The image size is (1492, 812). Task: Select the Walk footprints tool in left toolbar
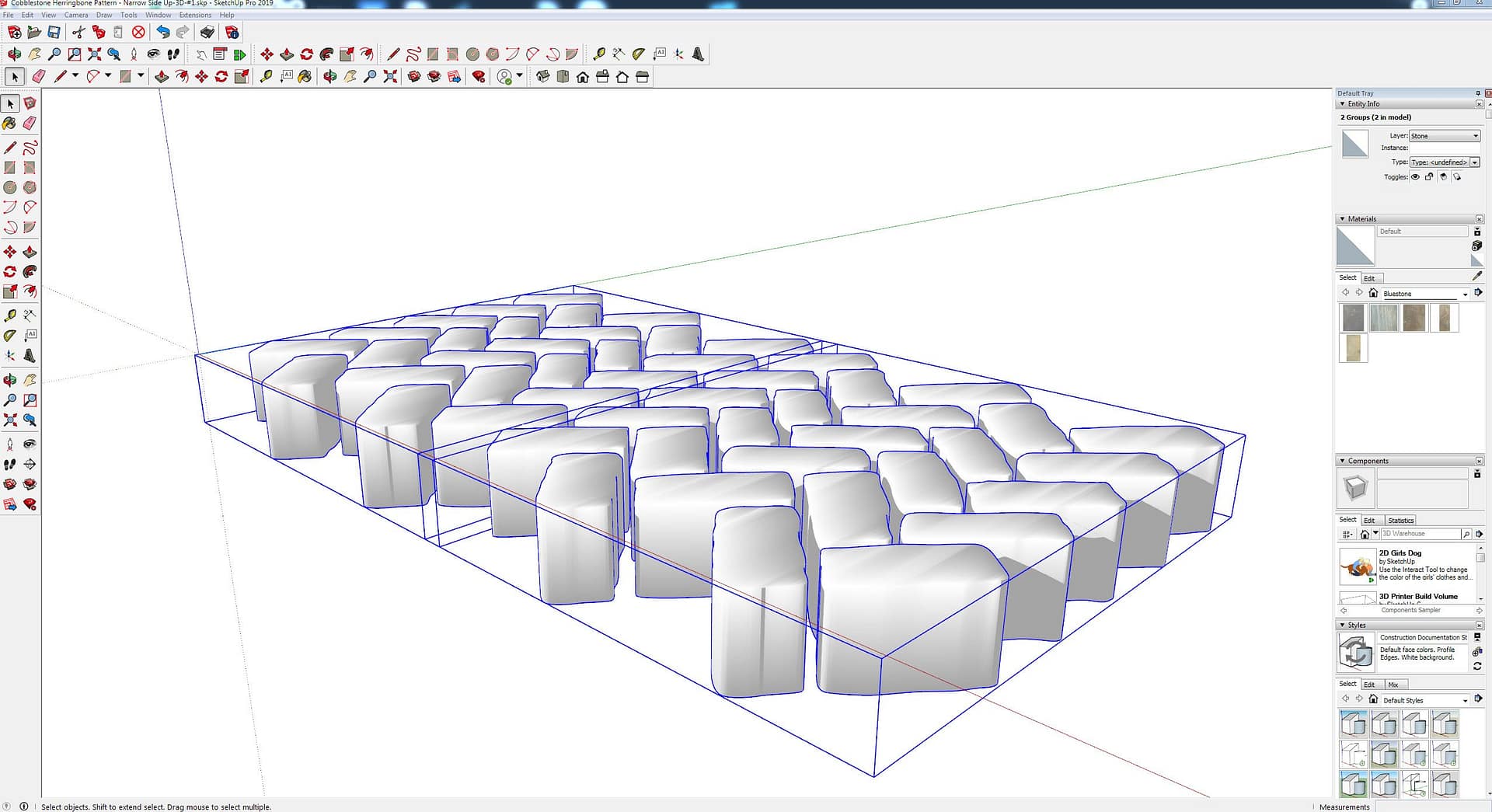(x=9, y=465)
